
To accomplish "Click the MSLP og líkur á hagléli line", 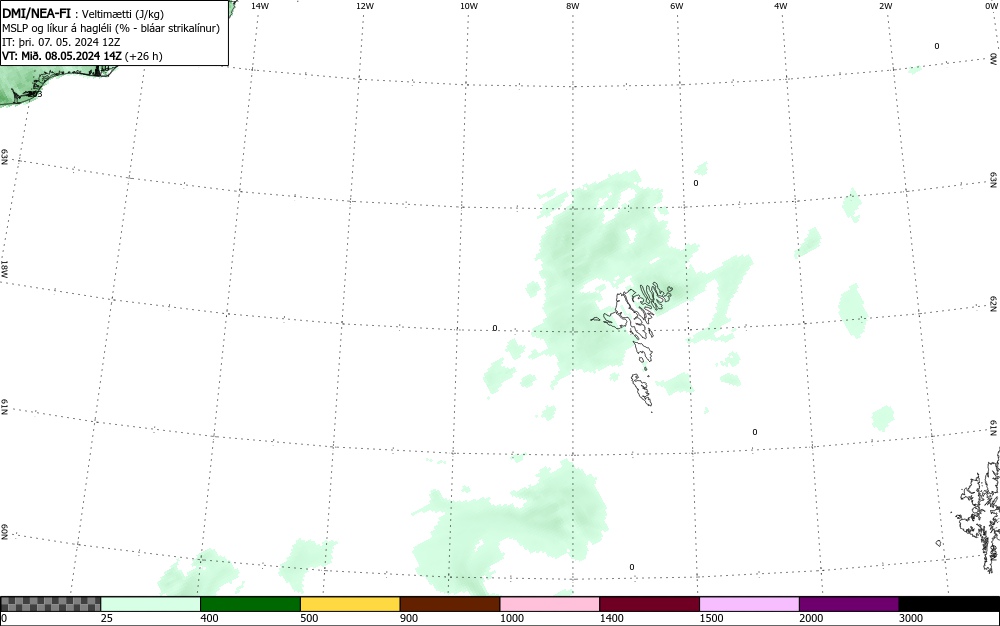I will [x=111, y=28].
